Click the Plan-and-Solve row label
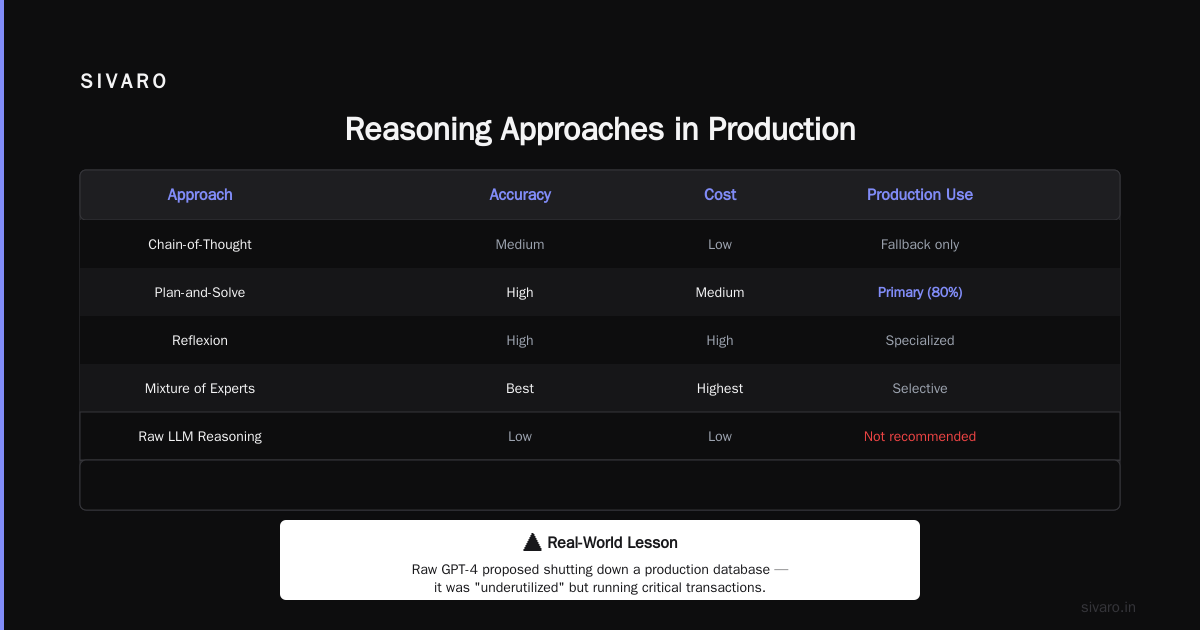 [x=200, y=292]
